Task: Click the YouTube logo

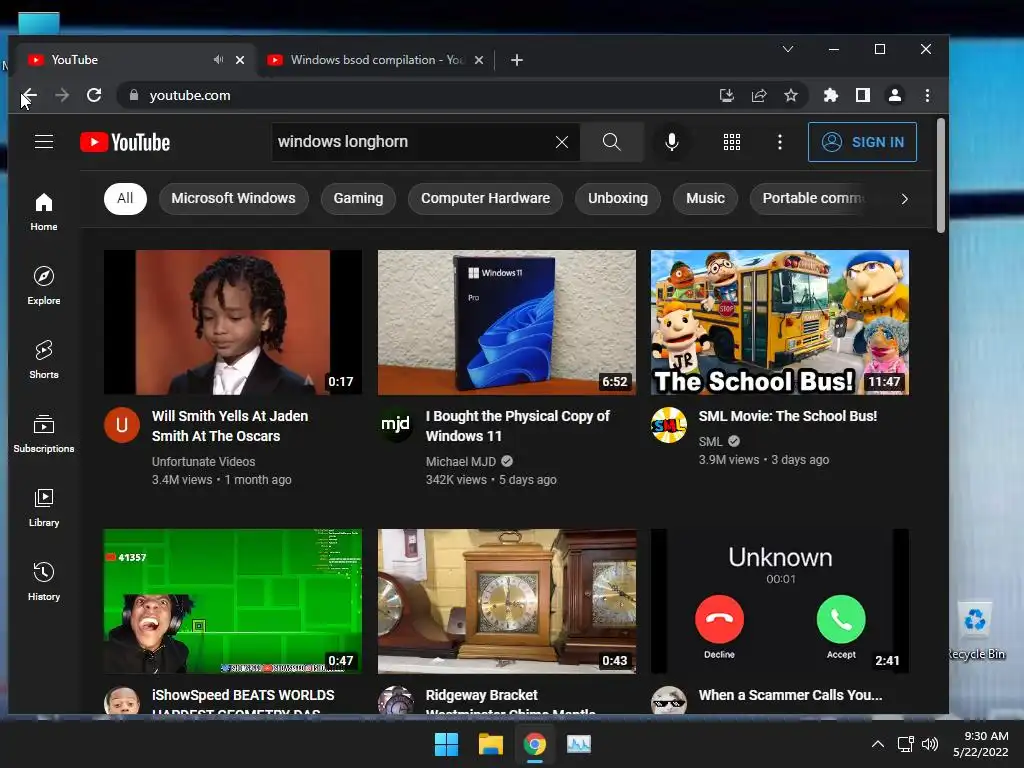Action: click(125, 142)
